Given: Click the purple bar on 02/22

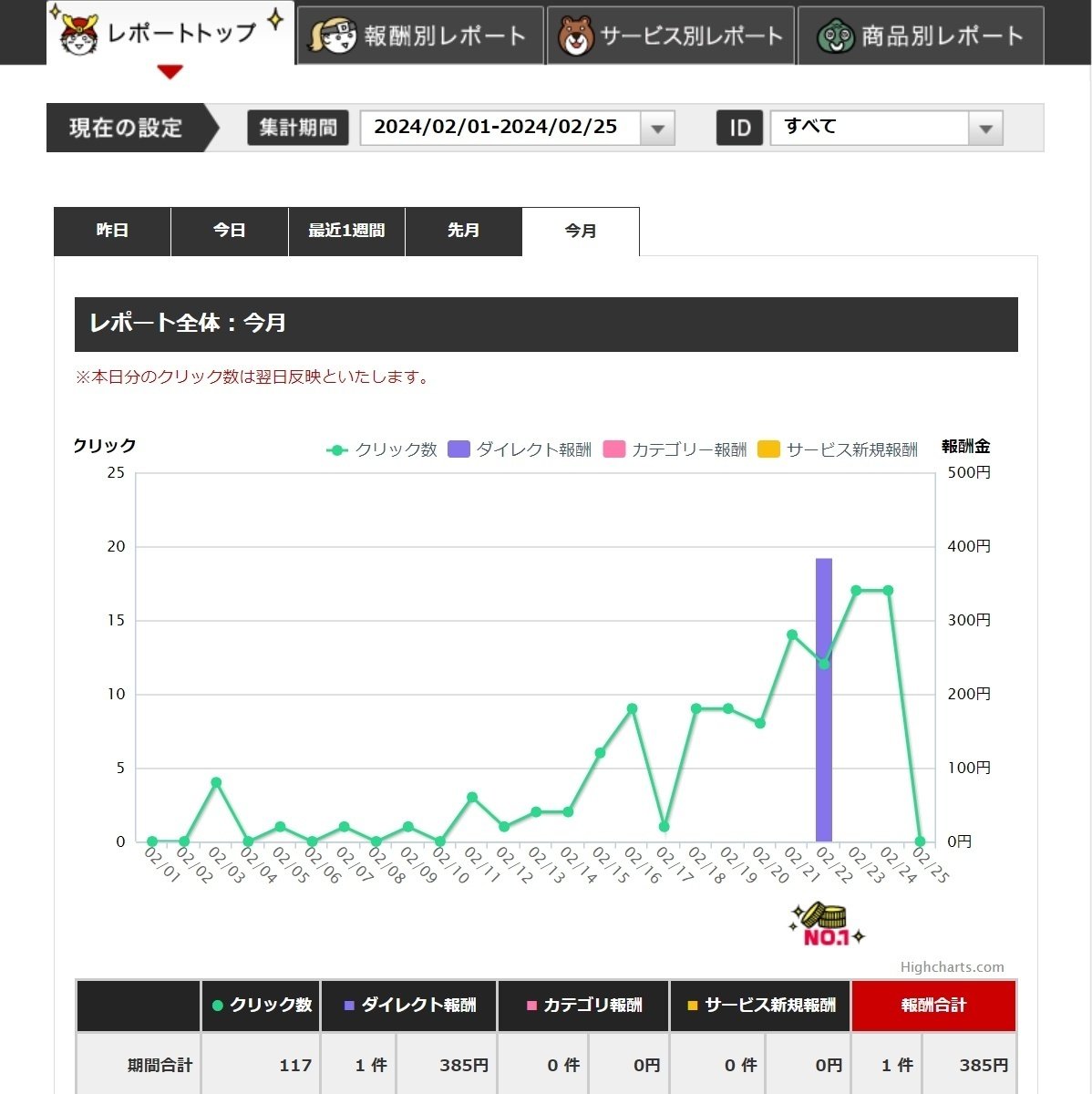Looking at the screenshot, I should tap(824, 699).
